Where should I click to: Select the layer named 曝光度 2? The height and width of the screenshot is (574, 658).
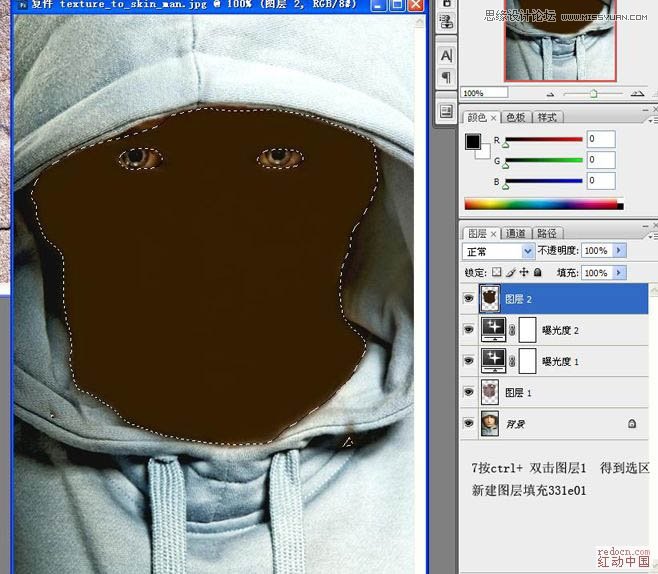560,330
